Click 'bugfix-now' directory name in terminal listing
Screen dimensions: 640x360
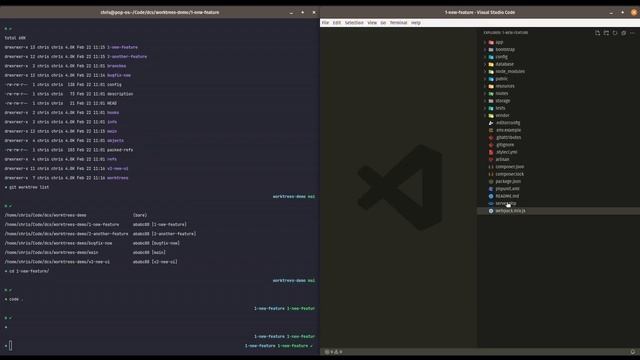point(119,76)
